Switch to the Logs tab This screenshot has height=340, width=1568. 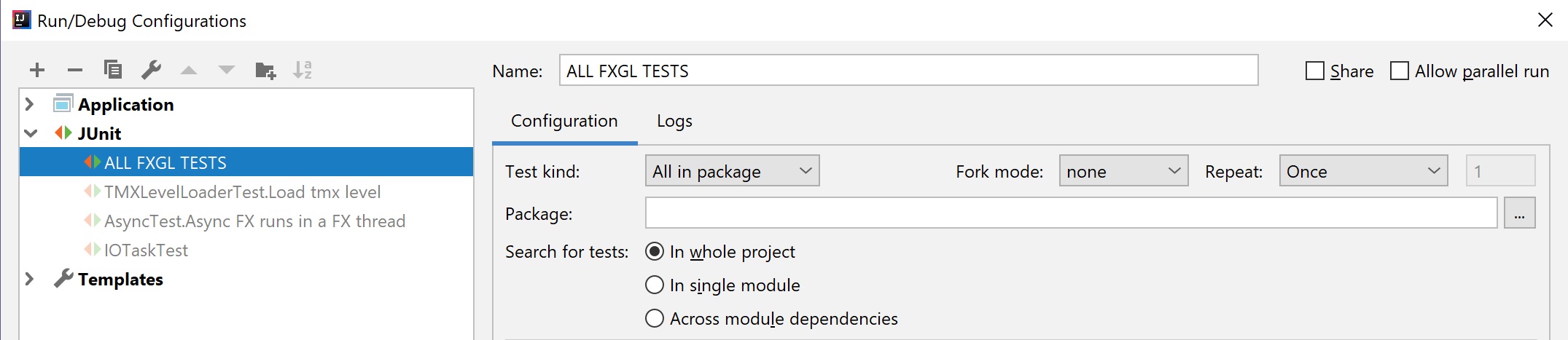tap(674, 121)
